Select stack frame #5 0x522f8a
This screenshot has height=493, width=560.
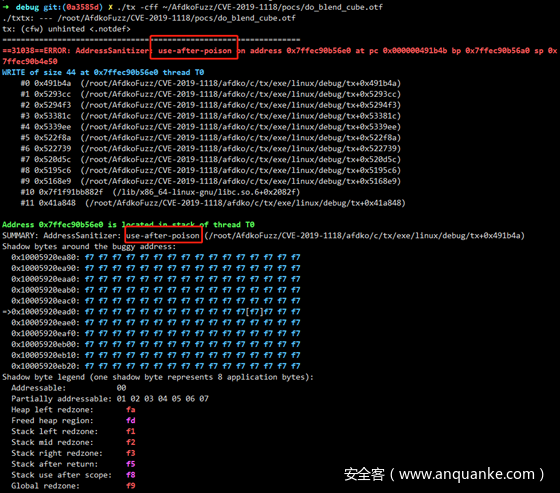(211, 138)
